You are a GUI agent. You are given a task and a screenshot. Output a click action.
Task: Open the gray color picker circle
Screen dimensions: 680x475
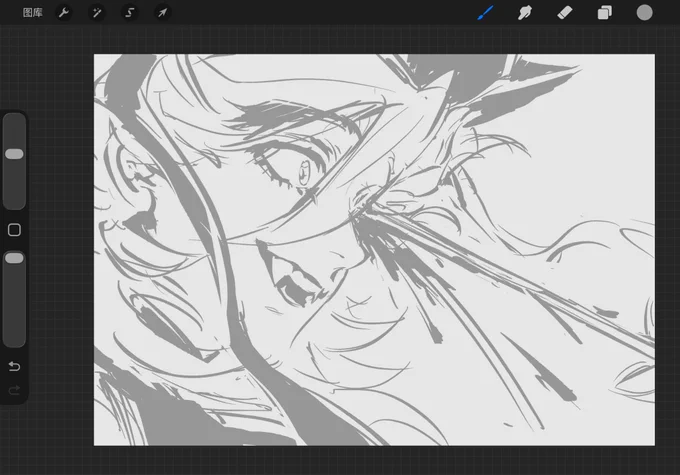pos(644,13)
